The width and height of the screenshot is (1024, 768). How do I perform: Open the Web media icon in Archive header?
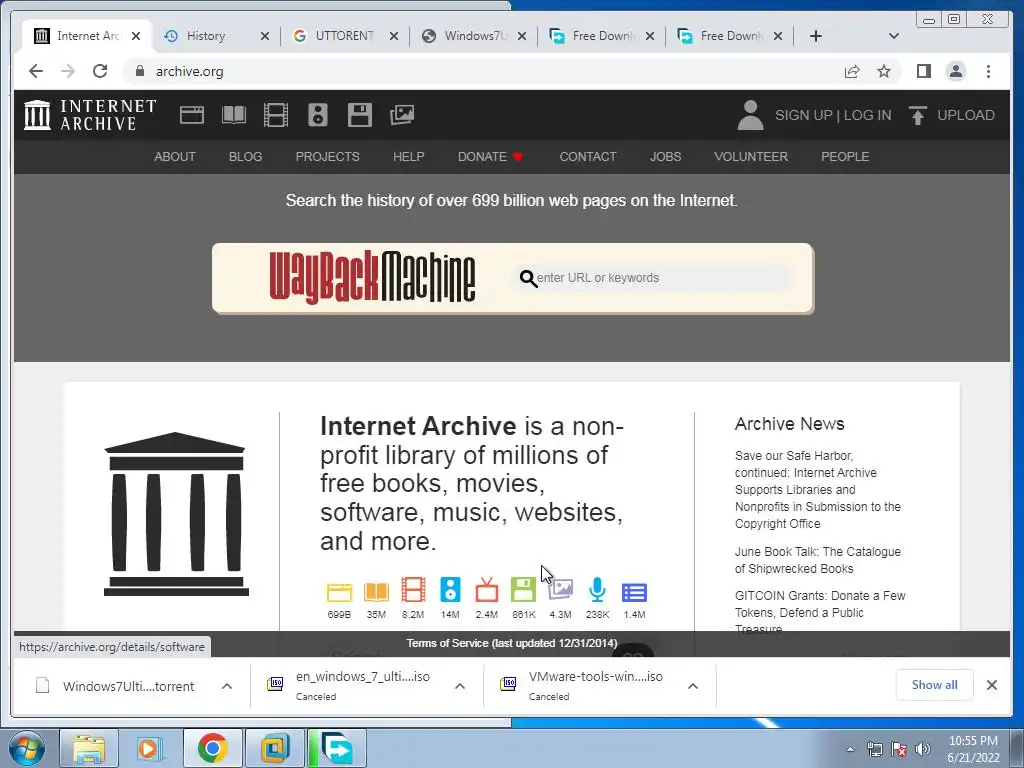(192, 115)
